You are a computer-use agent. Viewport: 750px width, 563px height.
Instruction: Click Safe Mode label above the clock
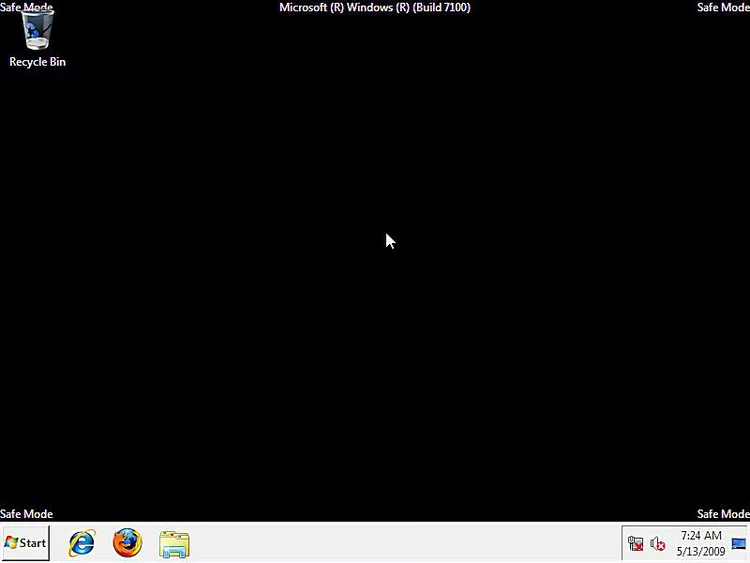pos(722,514)
